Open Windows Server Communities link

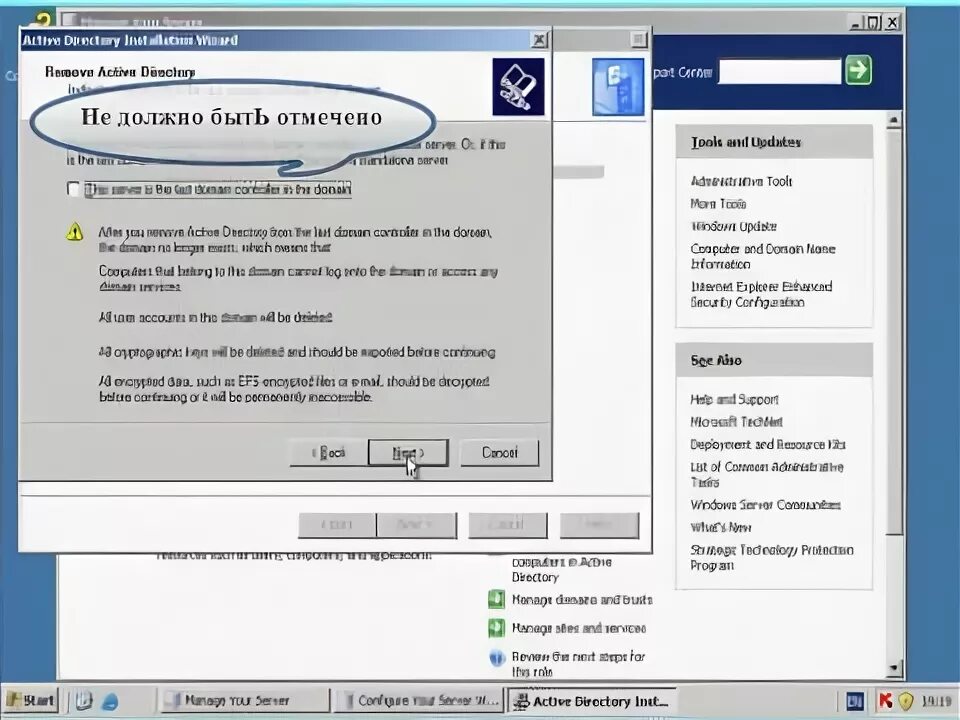tap(765, 505)
